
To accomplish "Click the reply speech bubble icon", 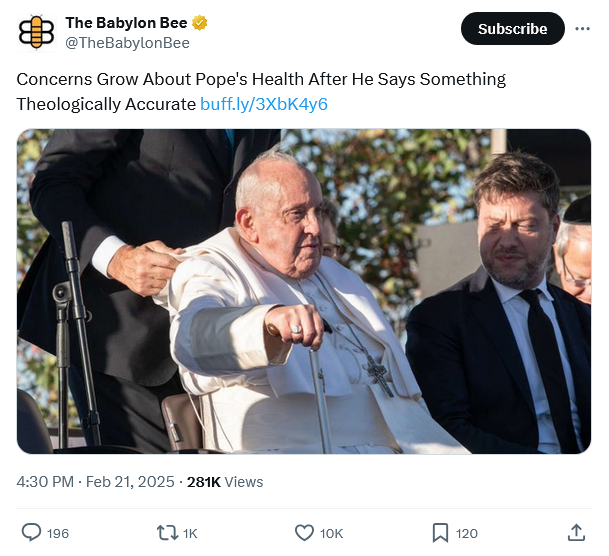I will pyautogui.click(x=31, y=533).
